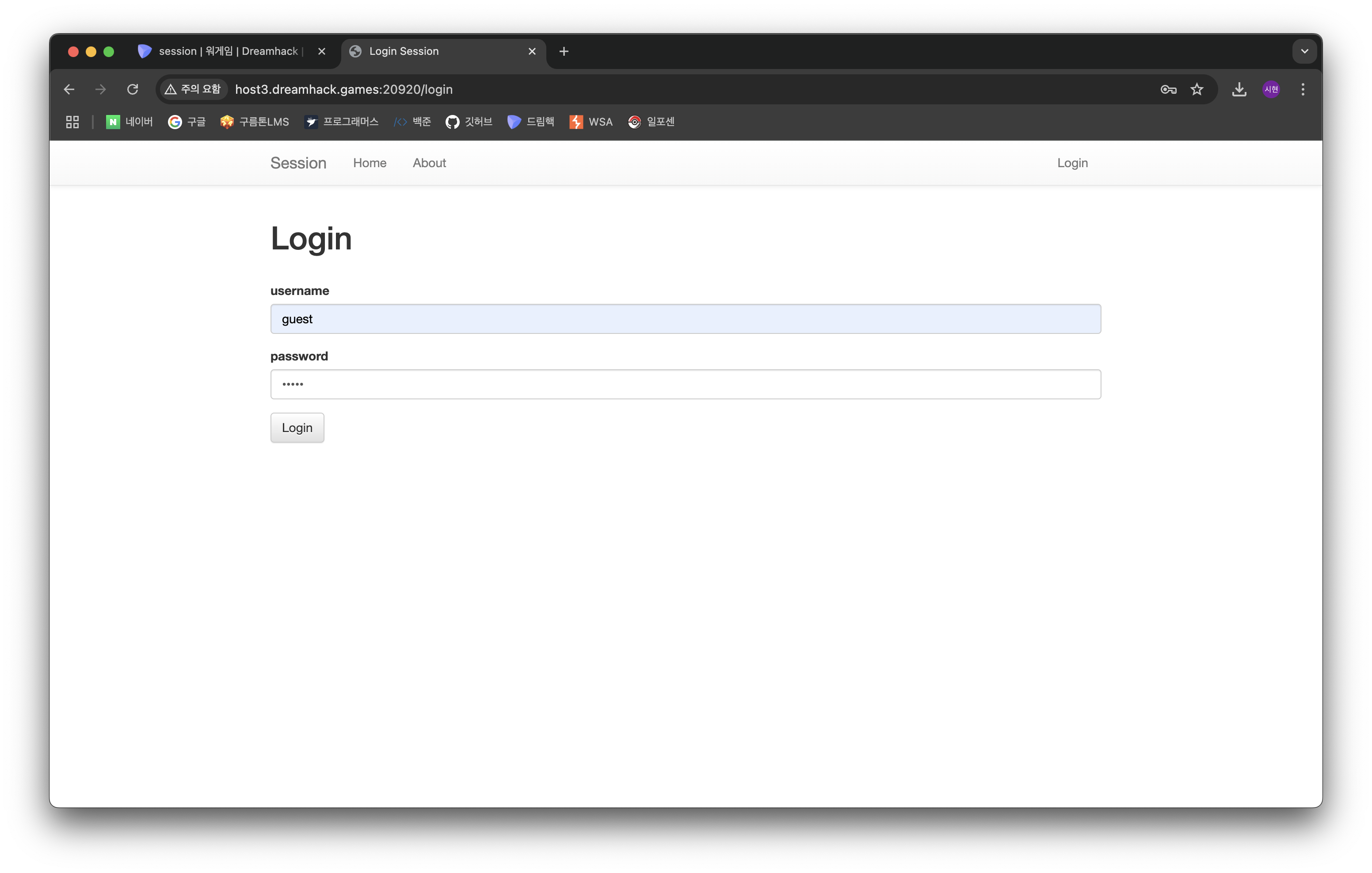Focus the password input field

(x=686, y=384)
